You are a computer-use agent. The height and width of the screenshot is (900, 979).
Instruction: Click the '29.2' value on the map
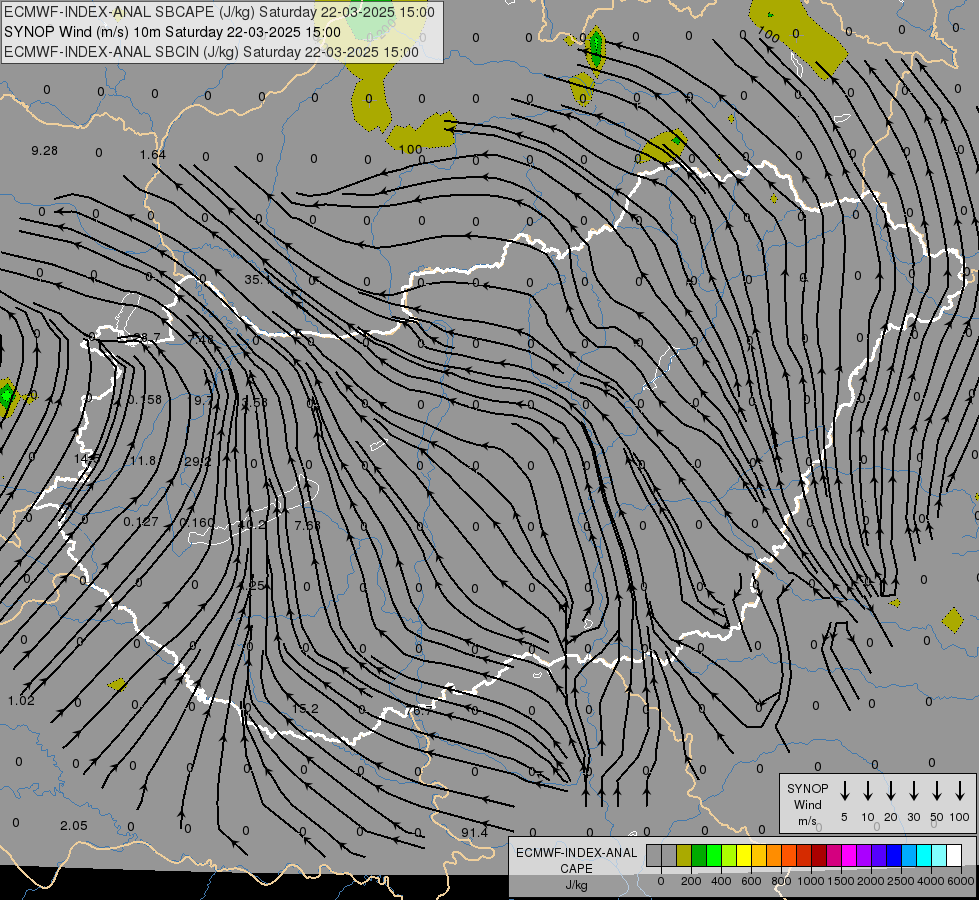click(198, 462)
